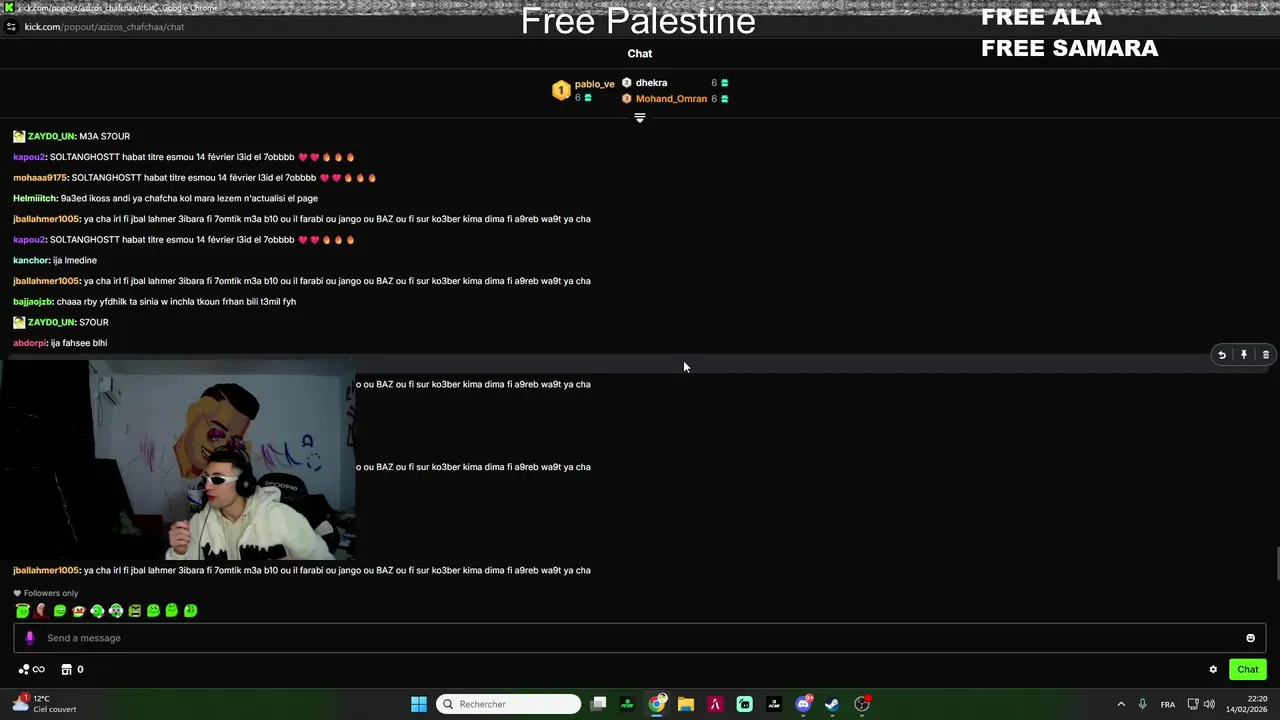Click the Send a message field
Image resolution: width=1280 pixels, height=720 pixels.
click(640, 638)
